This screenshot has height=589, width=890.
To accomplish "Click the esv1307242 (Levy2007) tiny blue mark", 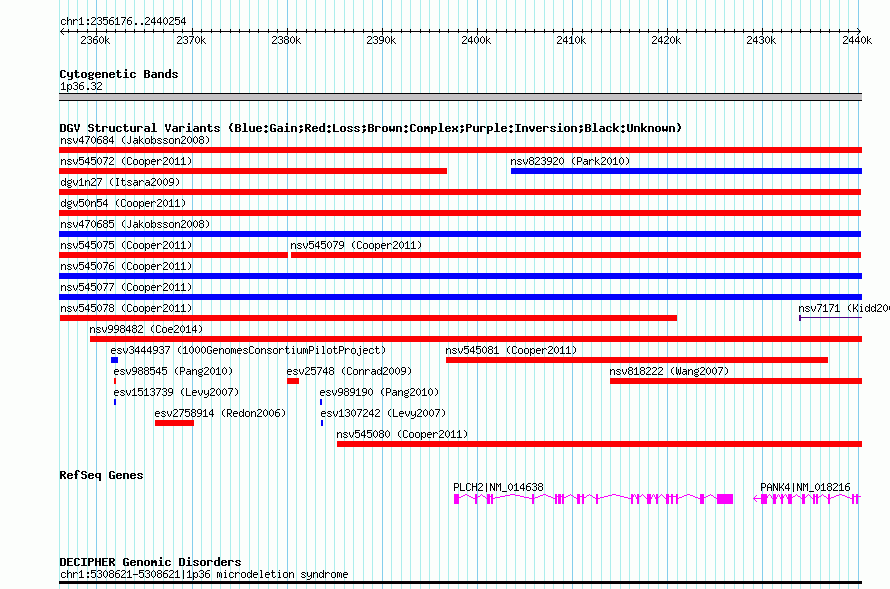I will (322, 423).
